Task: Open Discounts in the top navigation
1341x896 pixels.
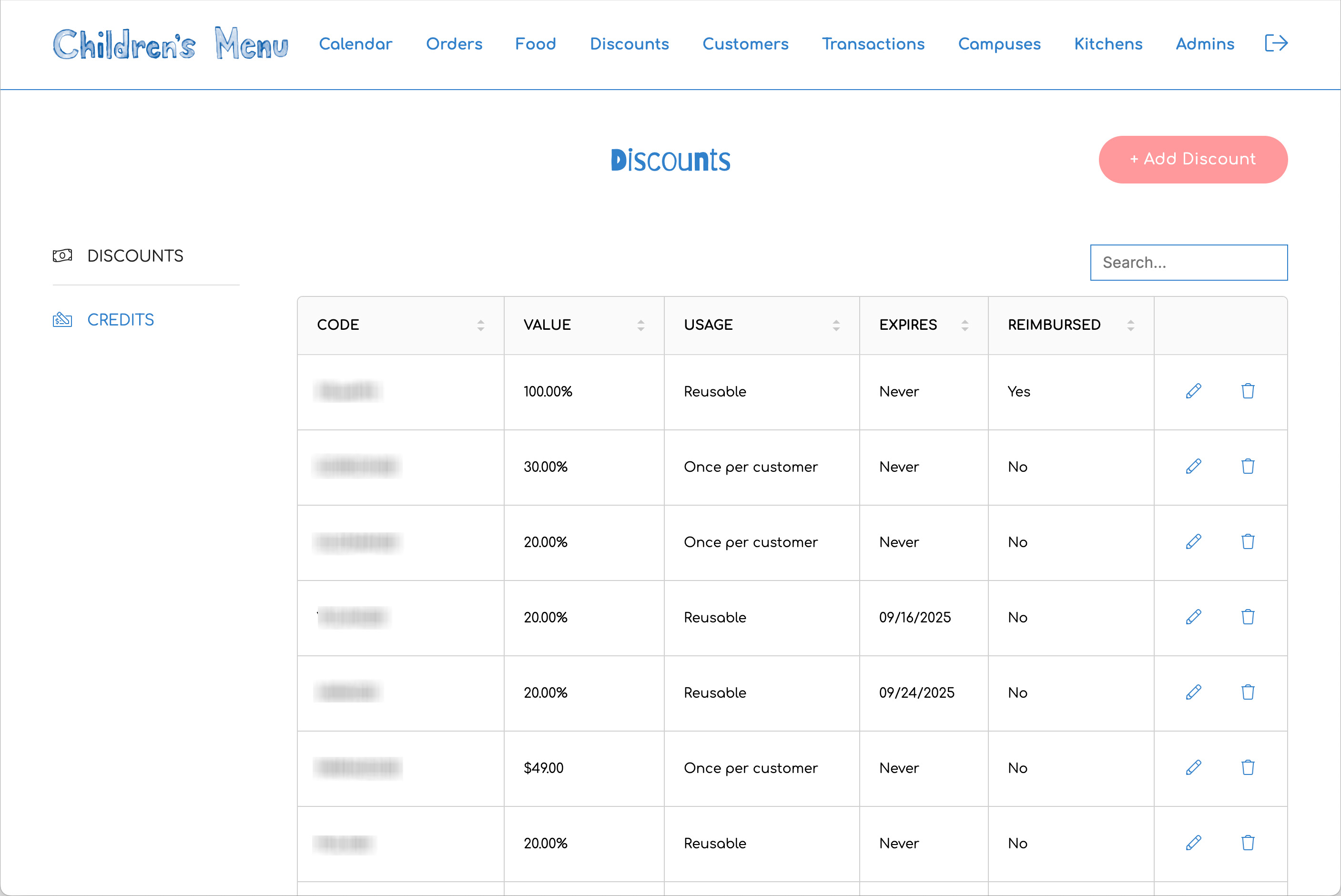Action: [x=629, y=44]
